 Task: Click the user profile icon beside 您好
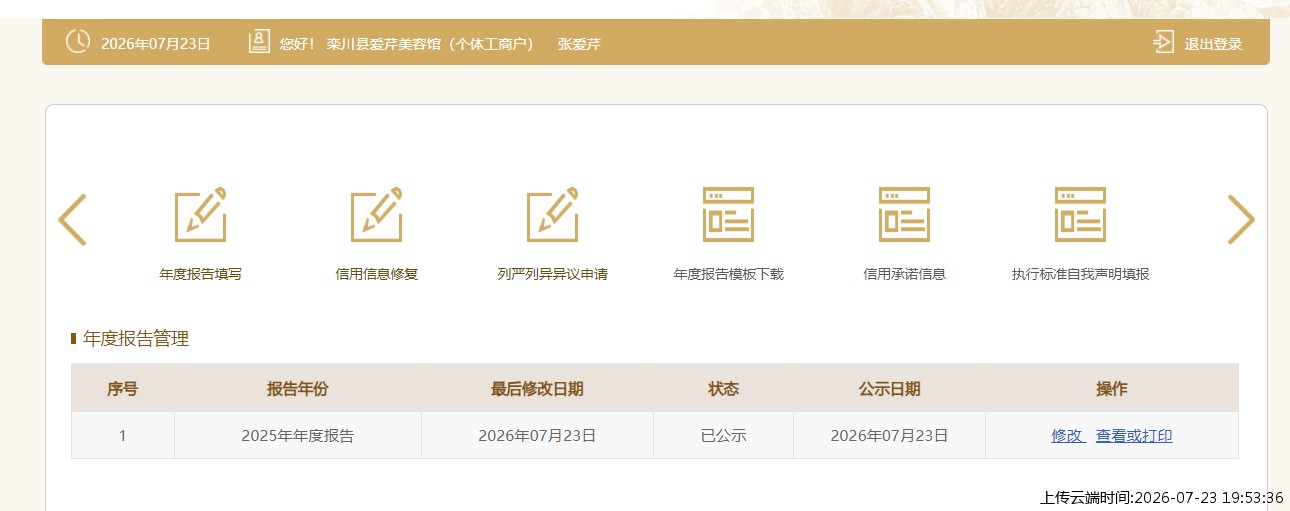click(259, 42)
